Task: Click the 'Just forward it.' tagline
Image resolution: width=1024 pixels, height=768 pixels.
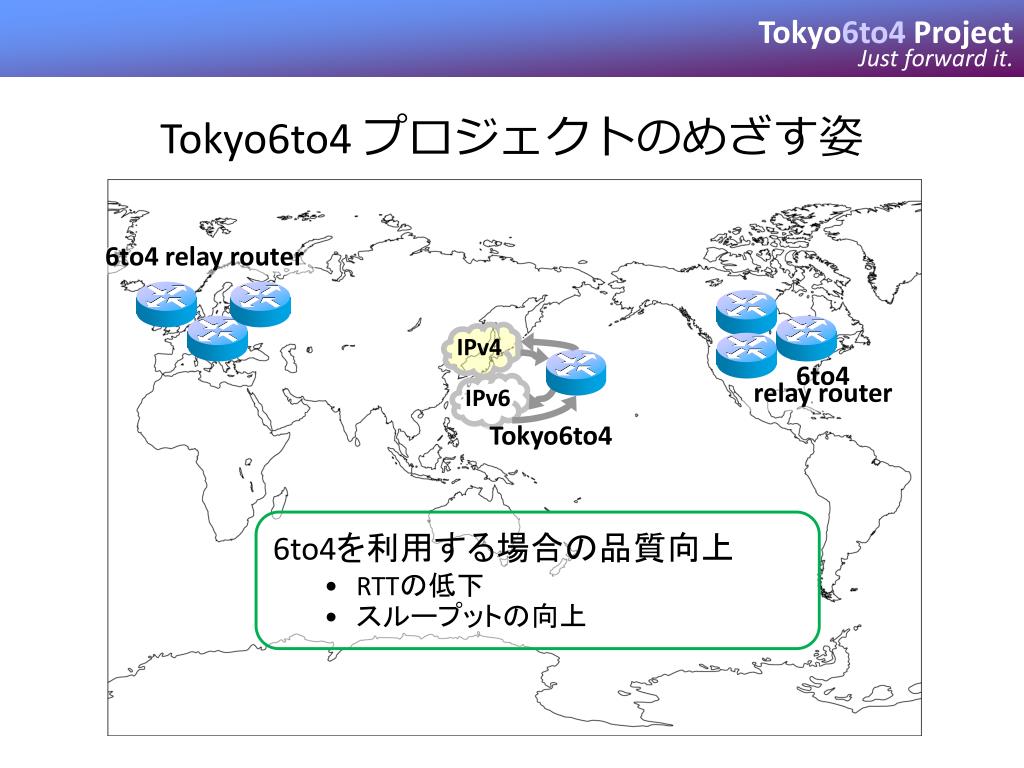Action: [935, 58]
